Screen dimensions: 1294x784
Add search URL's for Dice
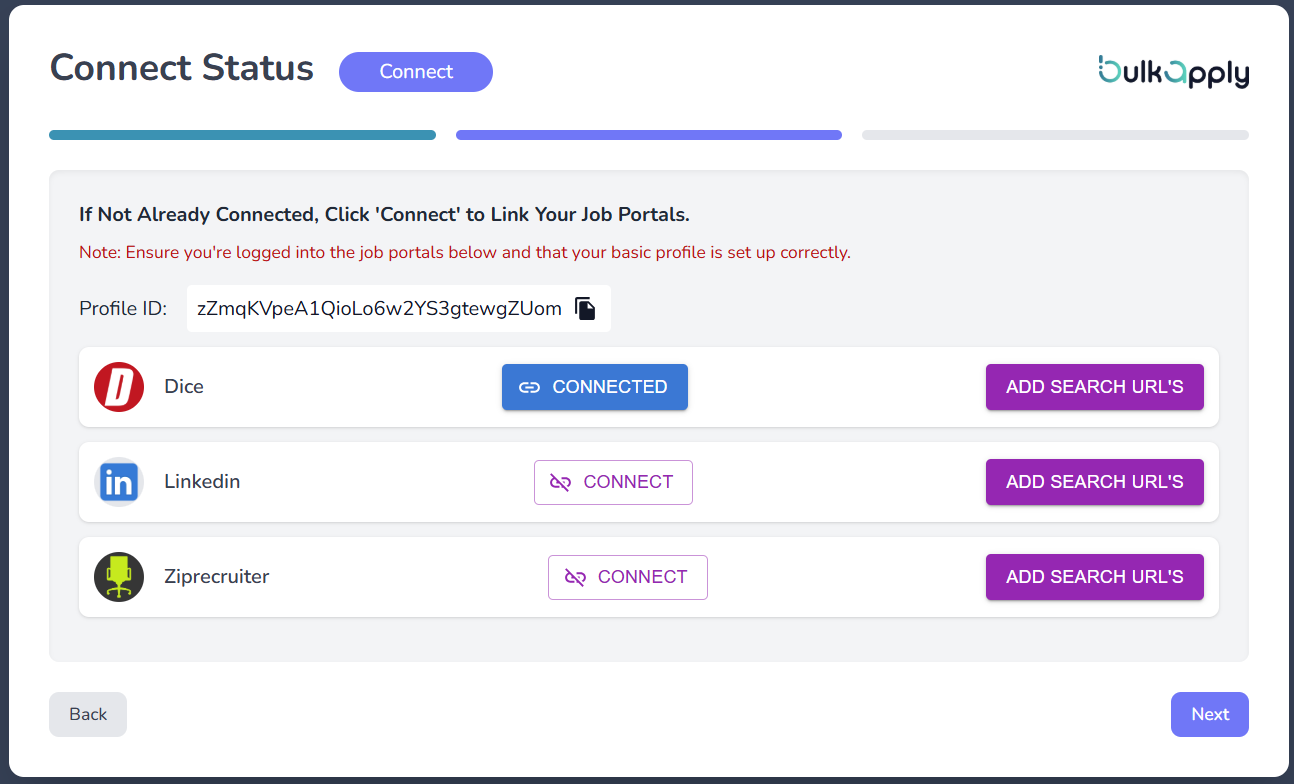coord(1094,387)
